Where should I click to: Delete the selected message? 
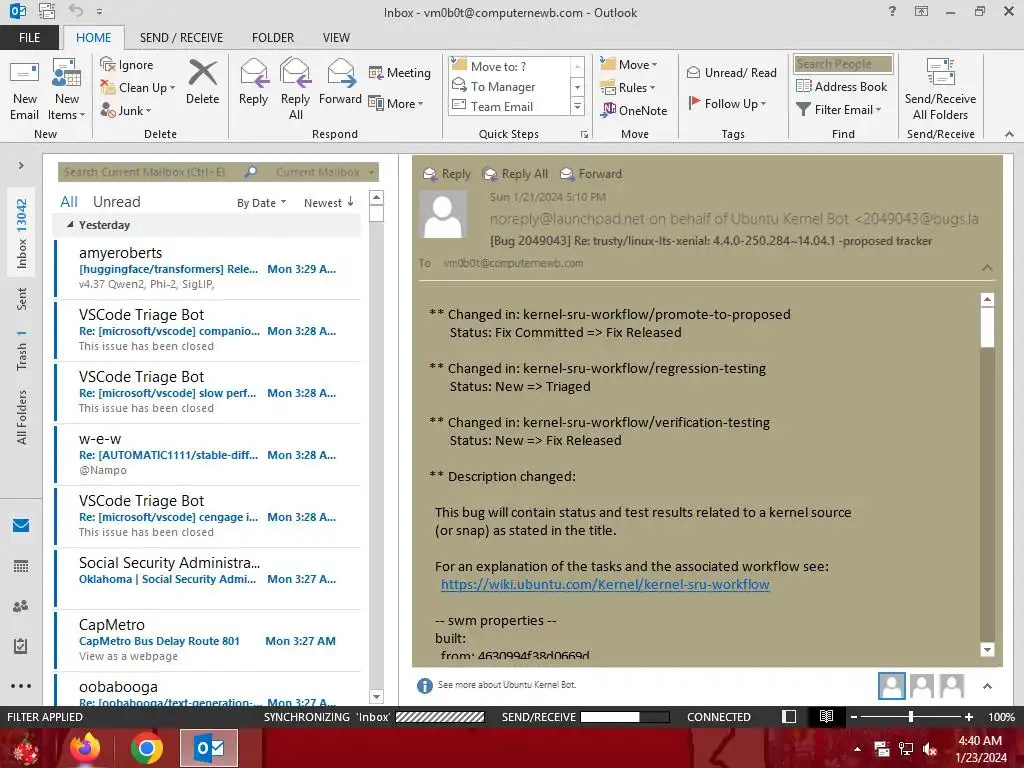click(x=202, y=83)
